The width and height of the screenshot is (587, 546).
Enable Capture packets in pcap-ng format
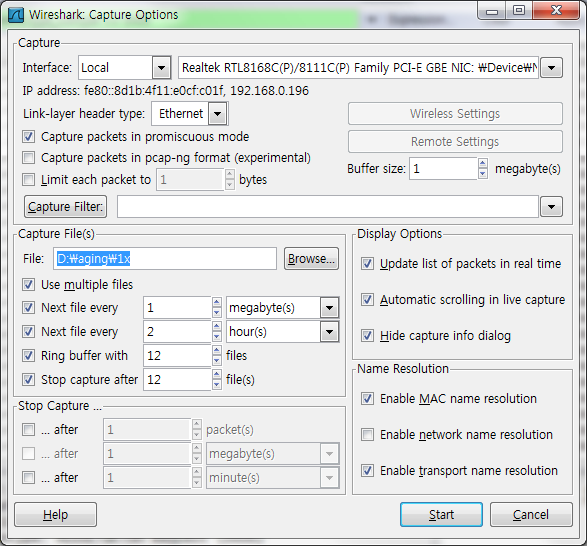(x=28, y=158)
